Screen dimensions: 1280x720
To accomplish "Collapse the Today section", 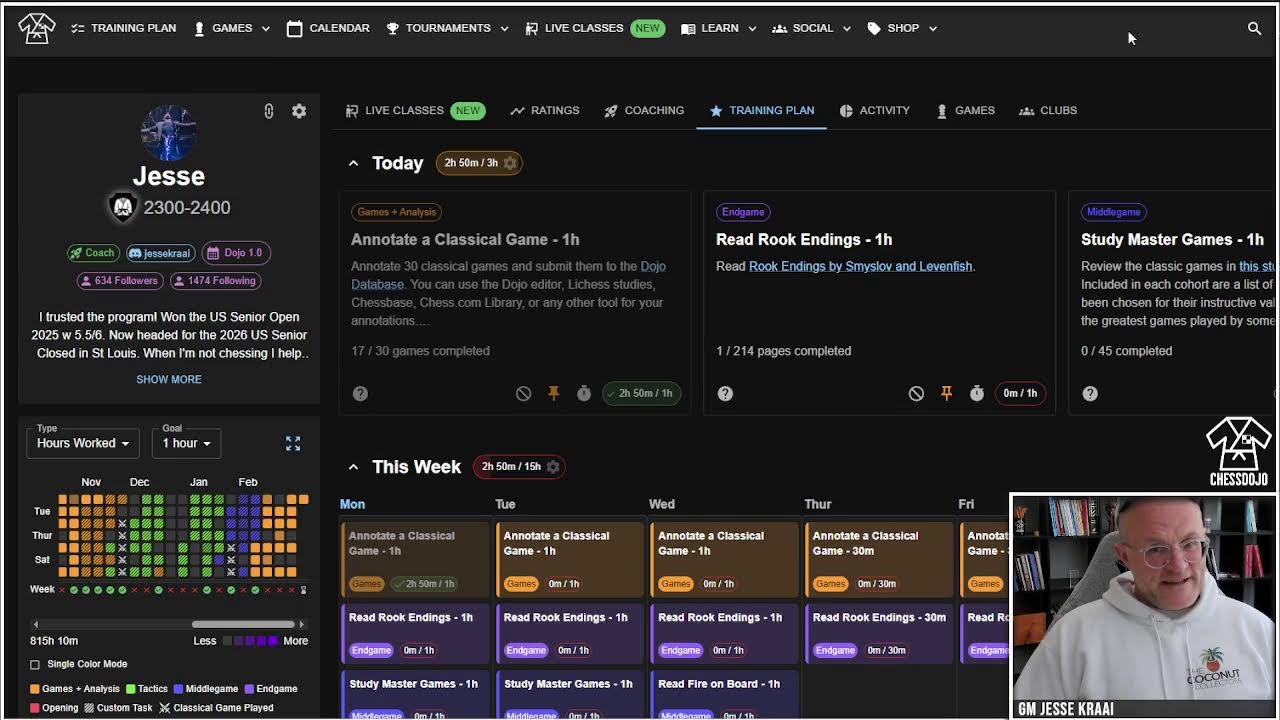I will pos(353,163).
